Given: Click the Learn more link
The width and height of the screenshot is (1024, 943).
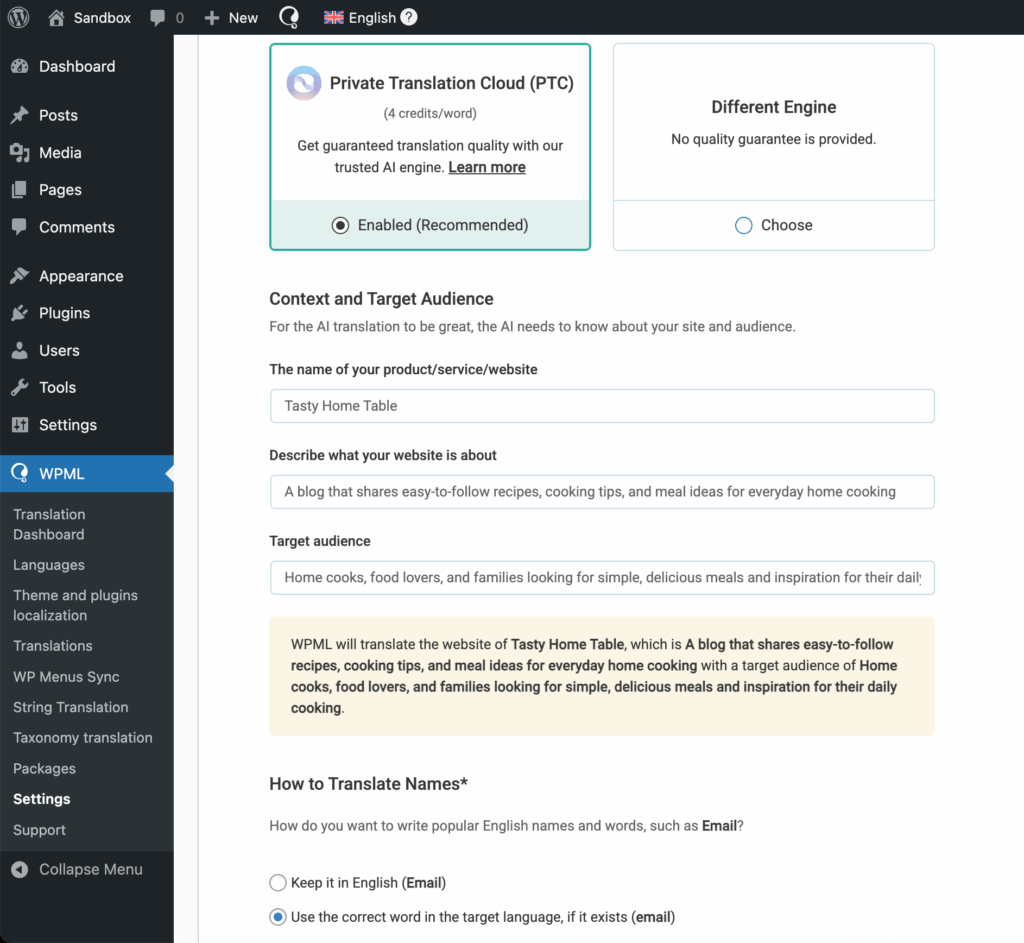Looking at the screenshot, I should 486,167.
